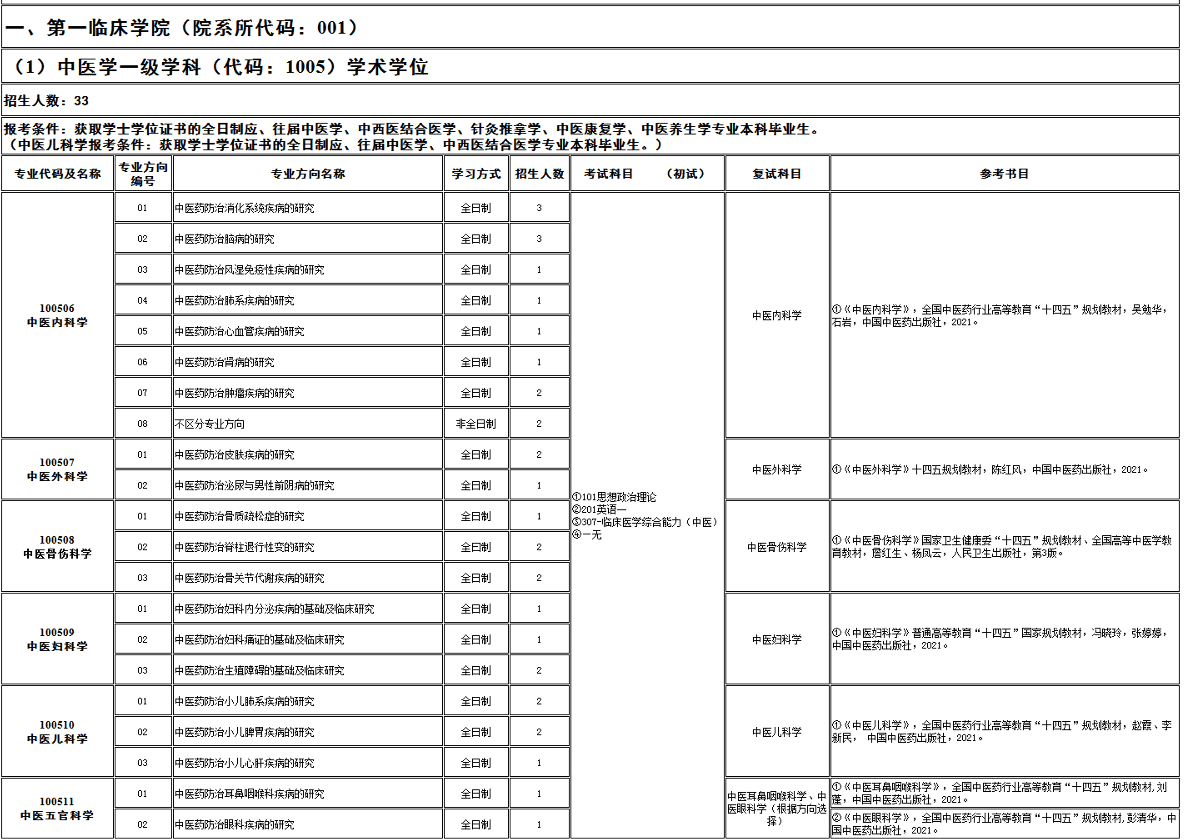Click the 参考书目 column header
Image resolution: width=1185 pixels, height=839 pixels.
coord(1004,174)
